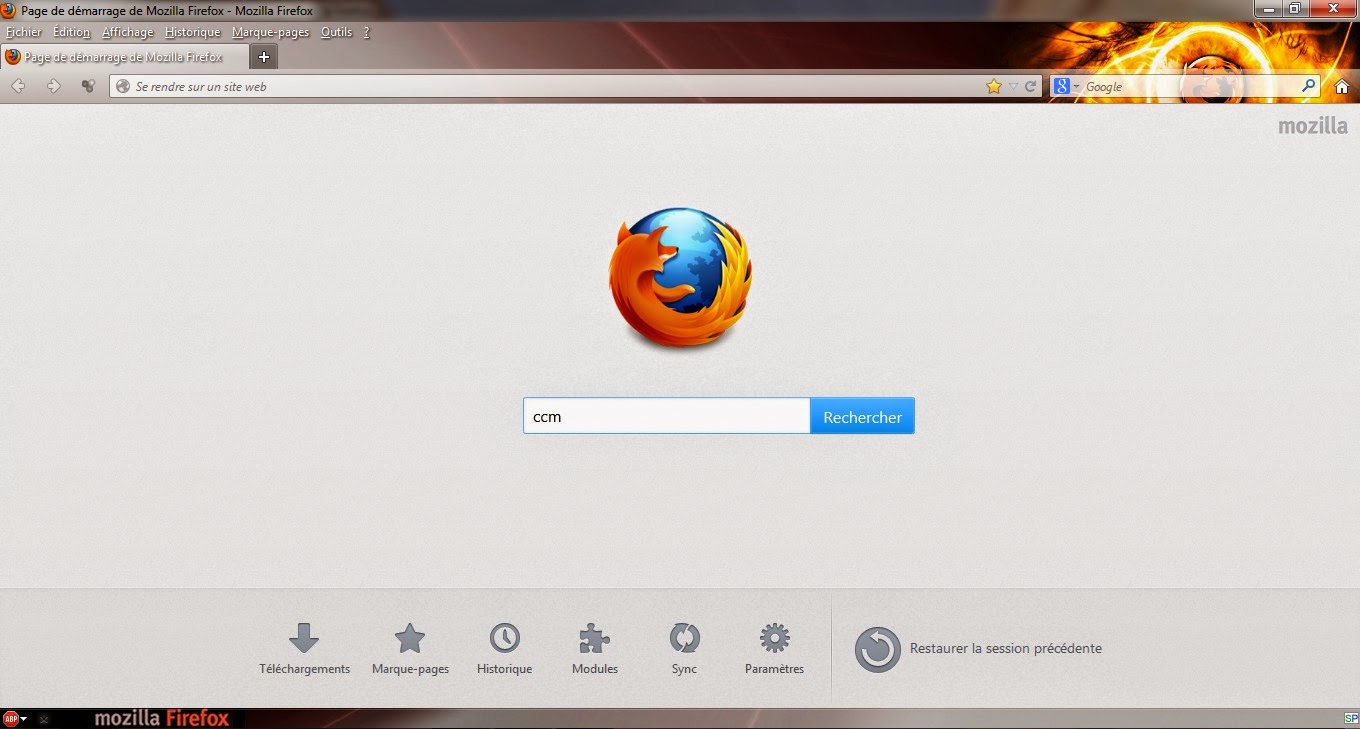Go back with the Back arrow
Image resolution: width=1360 pixels, height=729 pixels.
[18, 86]
